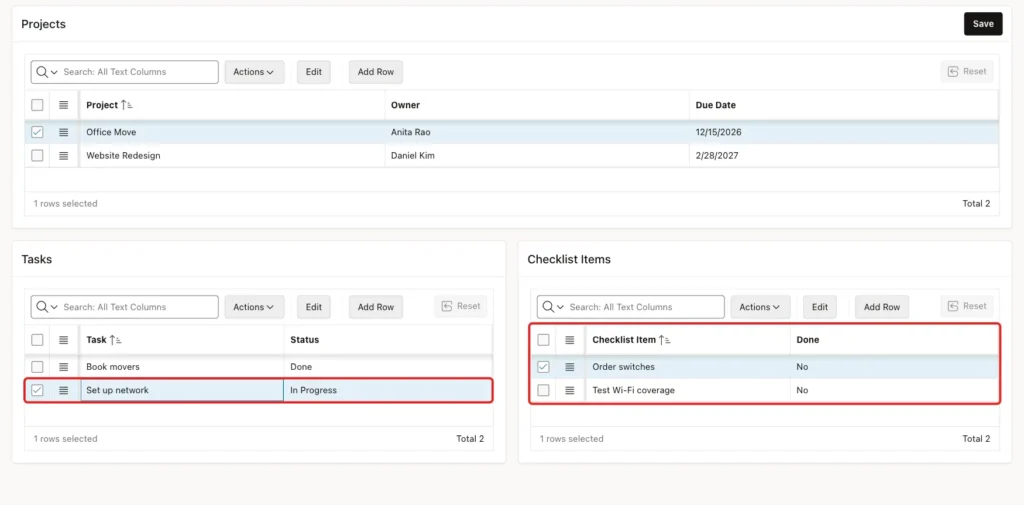Image resolution: width=1024 pixels, height=505 pixels.
Task: Select the Website Redesign project cell
Action: (x=232, y=155)
